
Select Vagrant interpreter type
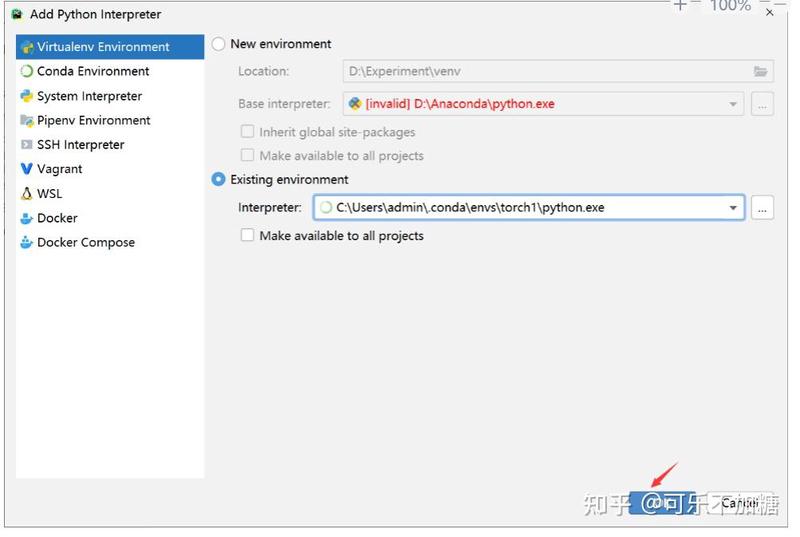[x=110, y=169]
